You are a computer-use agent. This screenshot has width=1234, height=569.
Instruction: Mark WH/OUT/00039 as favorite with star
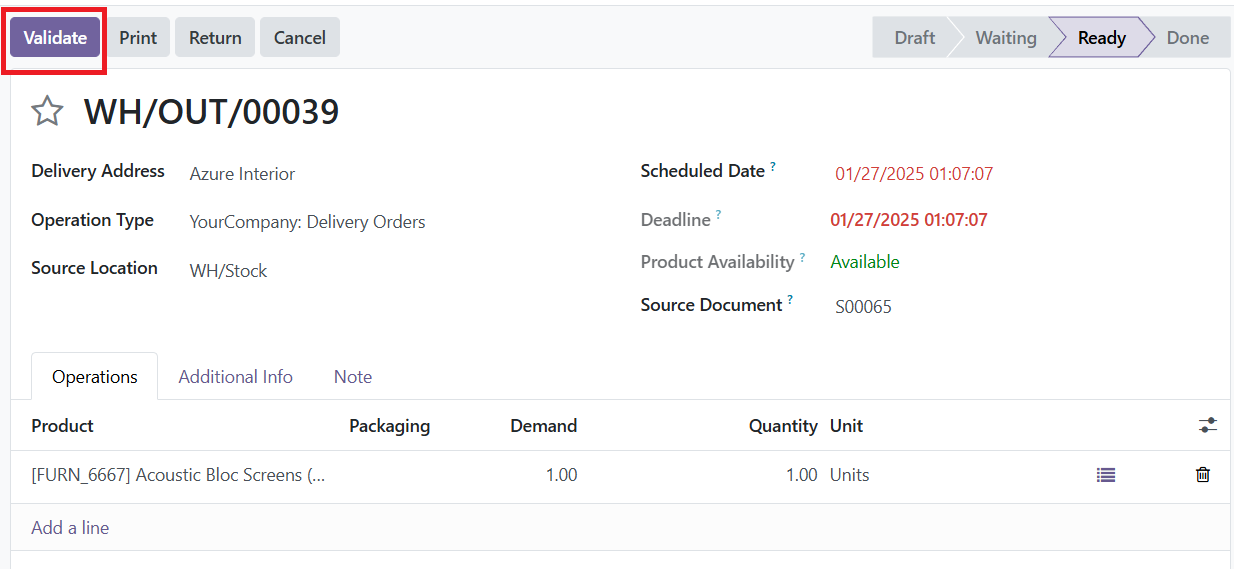point(47,111)
